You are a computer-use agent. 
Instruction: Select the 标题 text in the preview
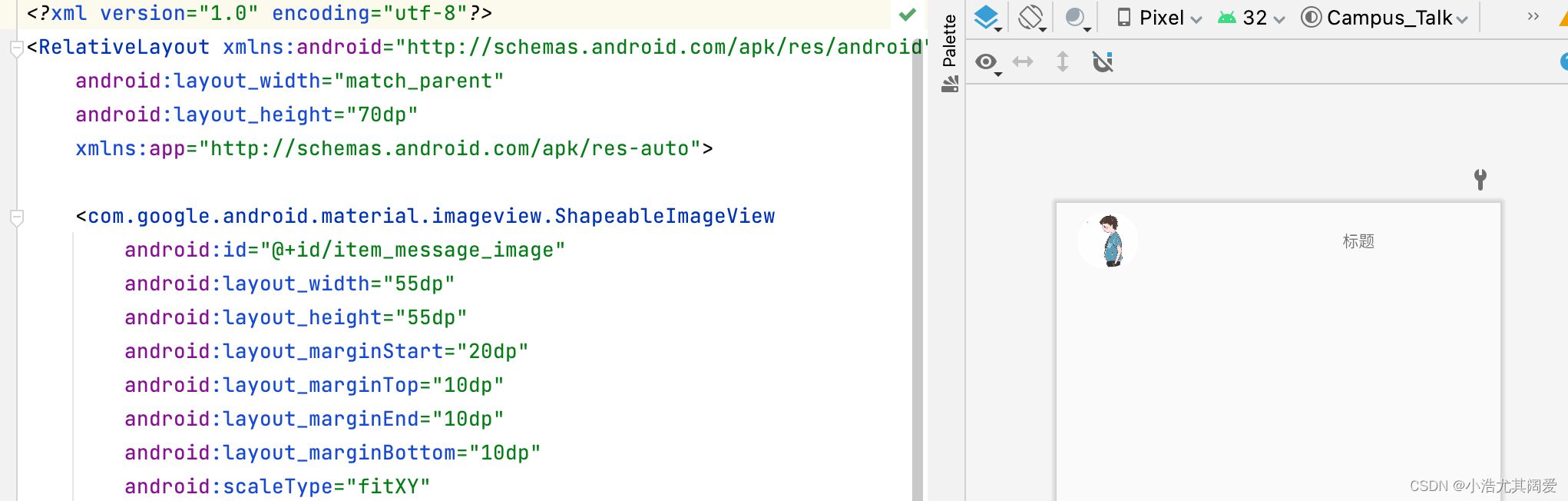click(1358, 241)
